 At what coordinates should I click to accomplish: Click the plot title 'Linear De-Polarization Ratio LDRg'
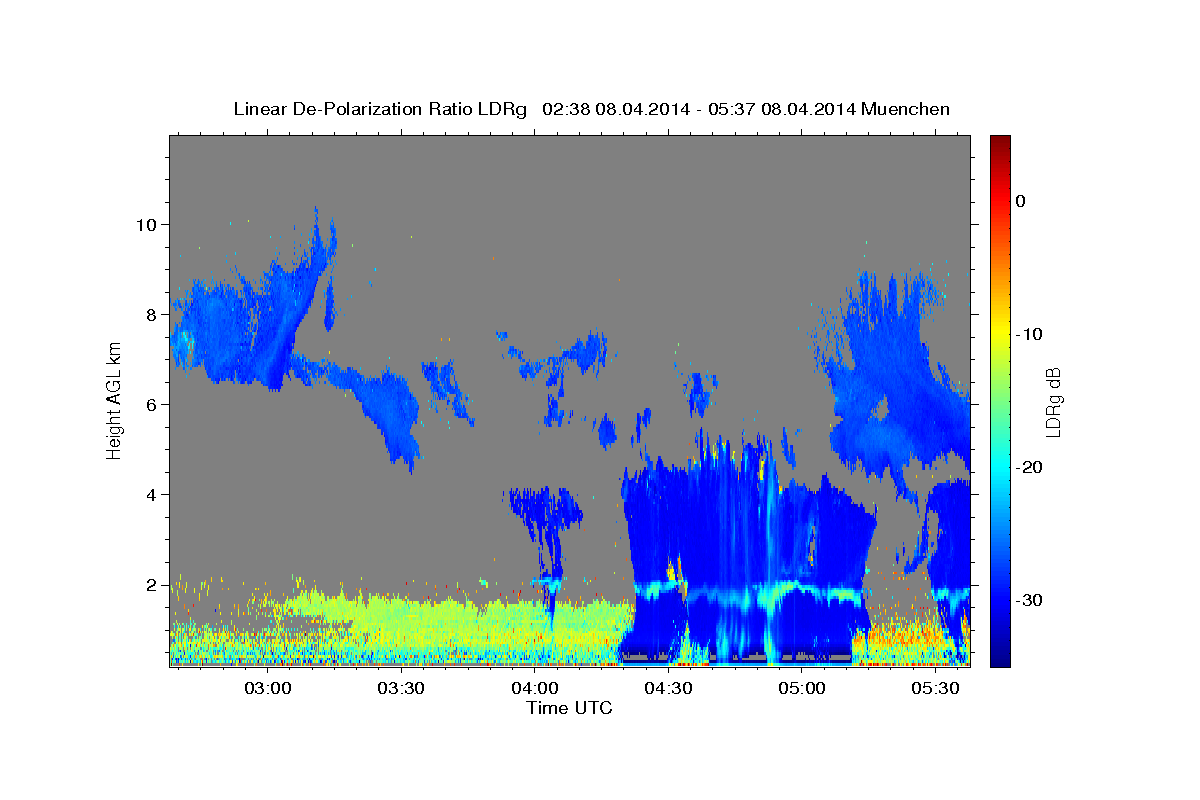pyautogui.click(x=379, y=109)
